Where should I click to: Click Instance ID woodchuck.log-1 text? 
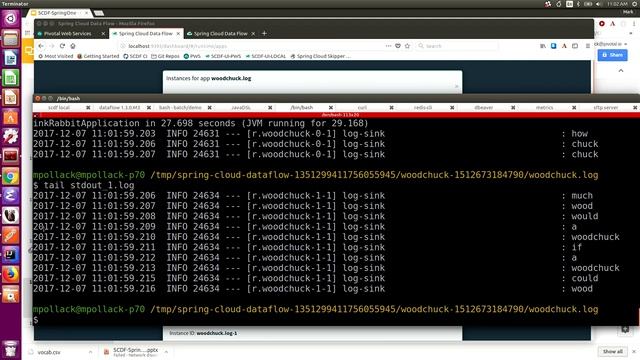coord(203,333)
